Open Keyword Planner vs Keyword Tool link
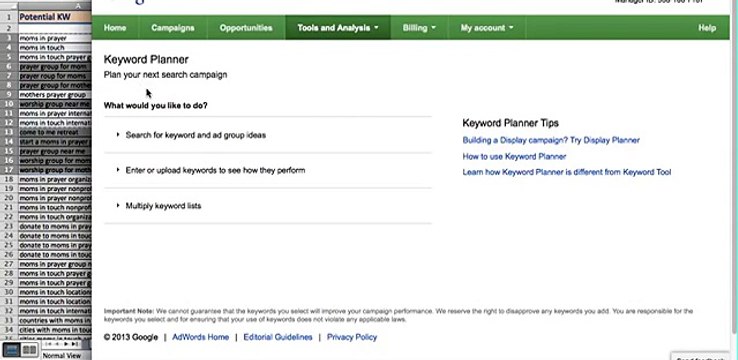The height and width of the screenshot is (360, 738). click(x=567, y=172)
